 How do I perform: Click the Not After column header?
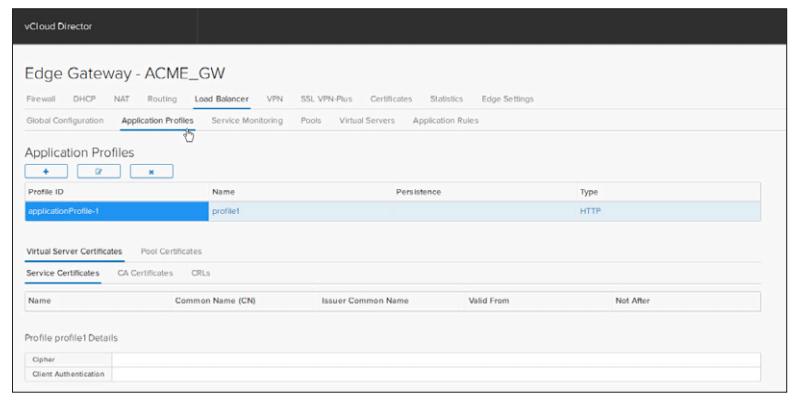(x=686, y=301)
